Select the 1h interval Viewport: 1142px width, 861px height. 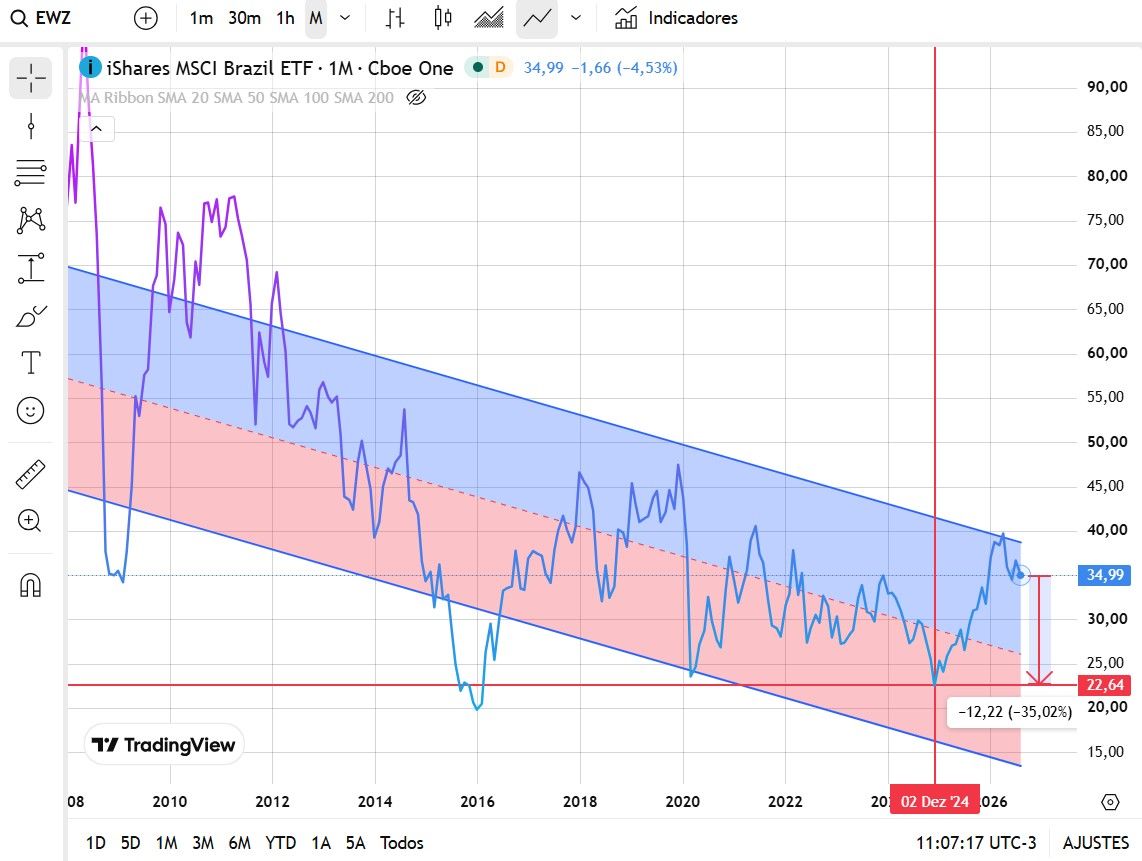click(286, 17)
